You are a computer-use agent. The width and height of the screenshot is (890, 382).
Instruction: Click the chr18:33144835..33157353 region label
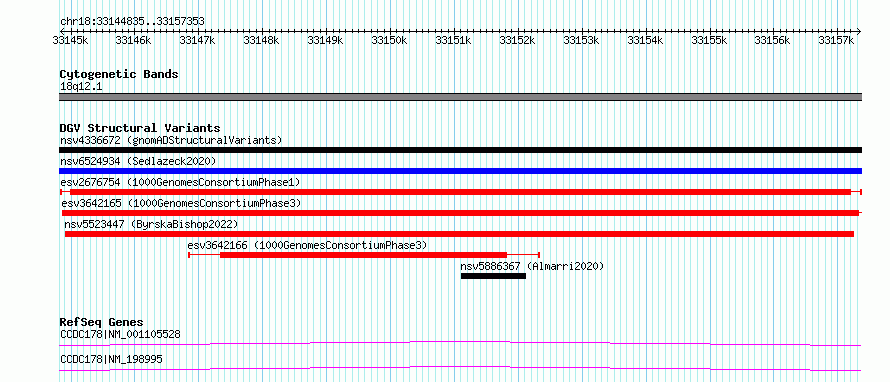(132, 22)
